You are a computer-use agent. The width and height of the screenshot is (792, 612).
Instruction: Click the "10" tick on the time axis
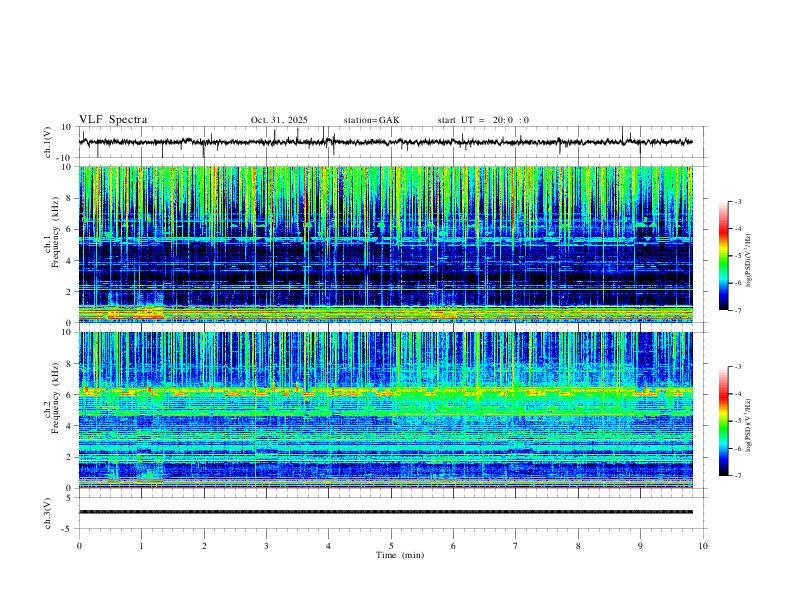(703, 546)
